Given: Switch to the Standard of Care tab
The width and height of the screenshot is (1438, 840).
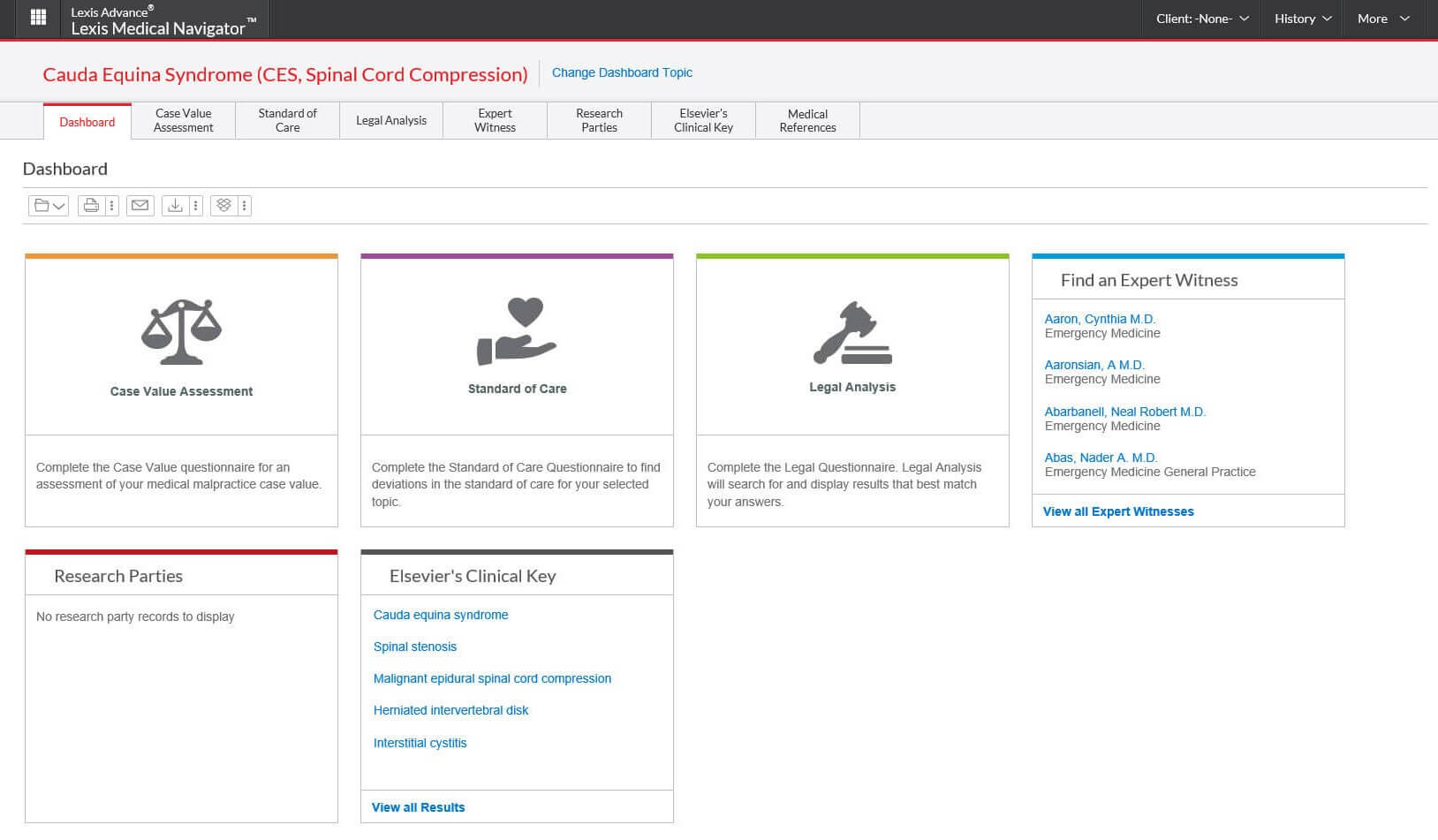Looking at the screenshot, I should [288, 120].
